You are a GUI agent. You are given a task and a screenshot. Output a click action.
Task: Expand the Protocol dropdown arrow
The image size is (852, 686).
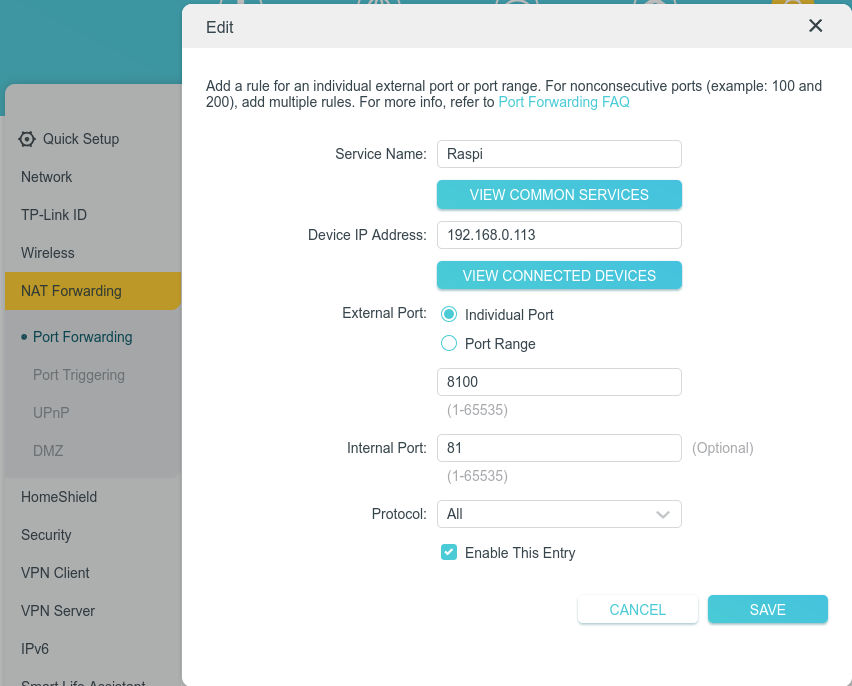(662, 514)
